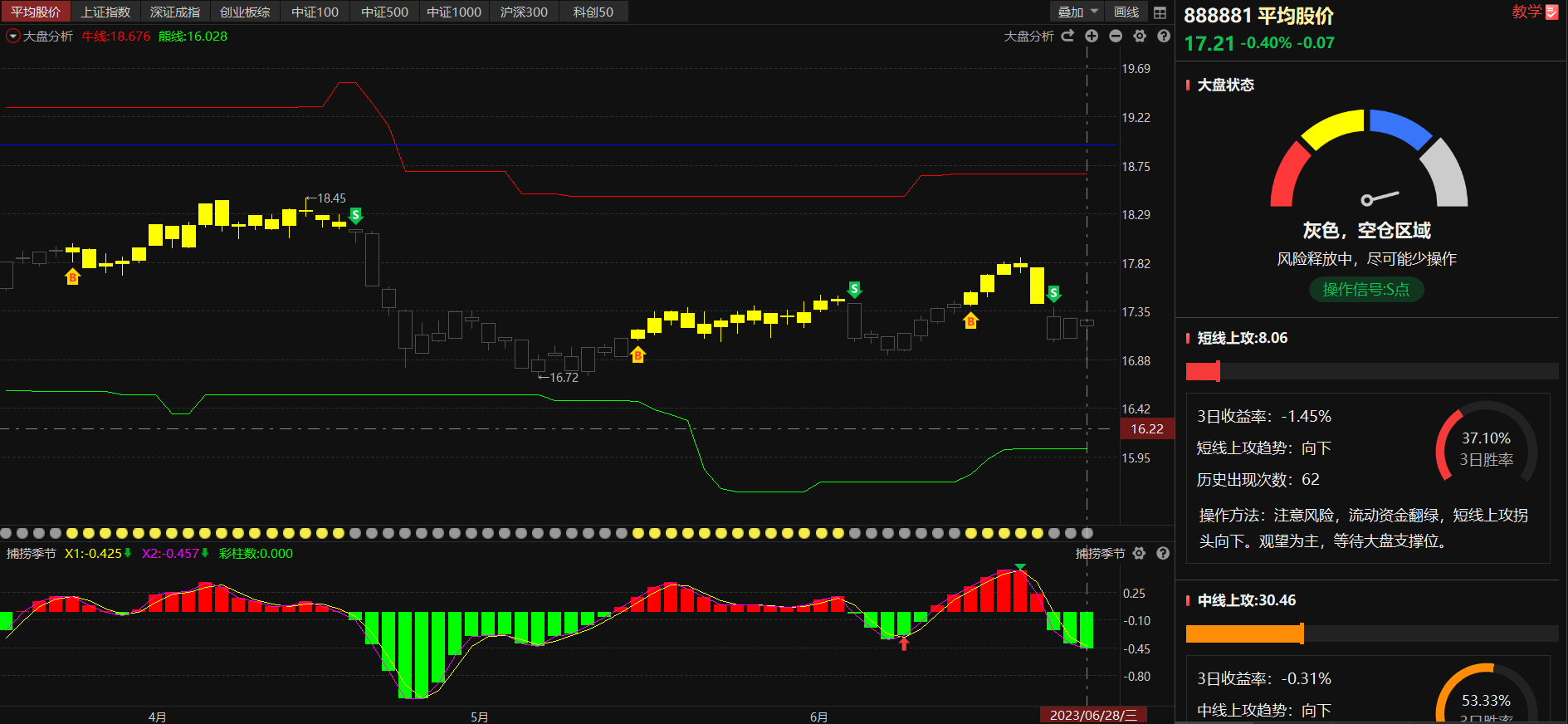Click the 888881 平均股价 title
Image resolution: width=1568 pixels, height=724 pixels.
[x=1258, y=16]
